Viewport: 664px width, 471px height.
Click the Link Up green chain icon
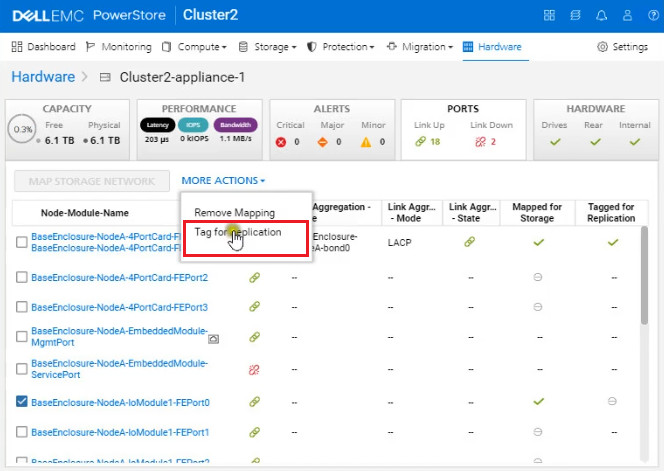pyautogui.click(x=421, y=141)
